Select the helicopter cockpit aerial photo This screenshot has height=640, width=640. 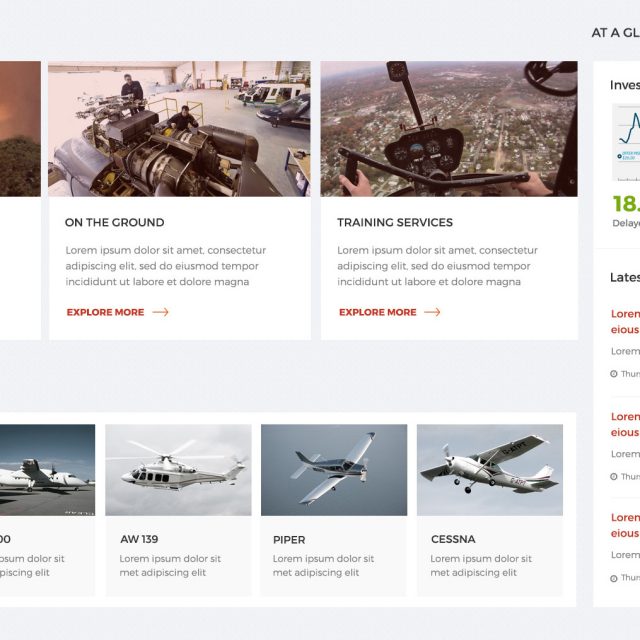449,129
